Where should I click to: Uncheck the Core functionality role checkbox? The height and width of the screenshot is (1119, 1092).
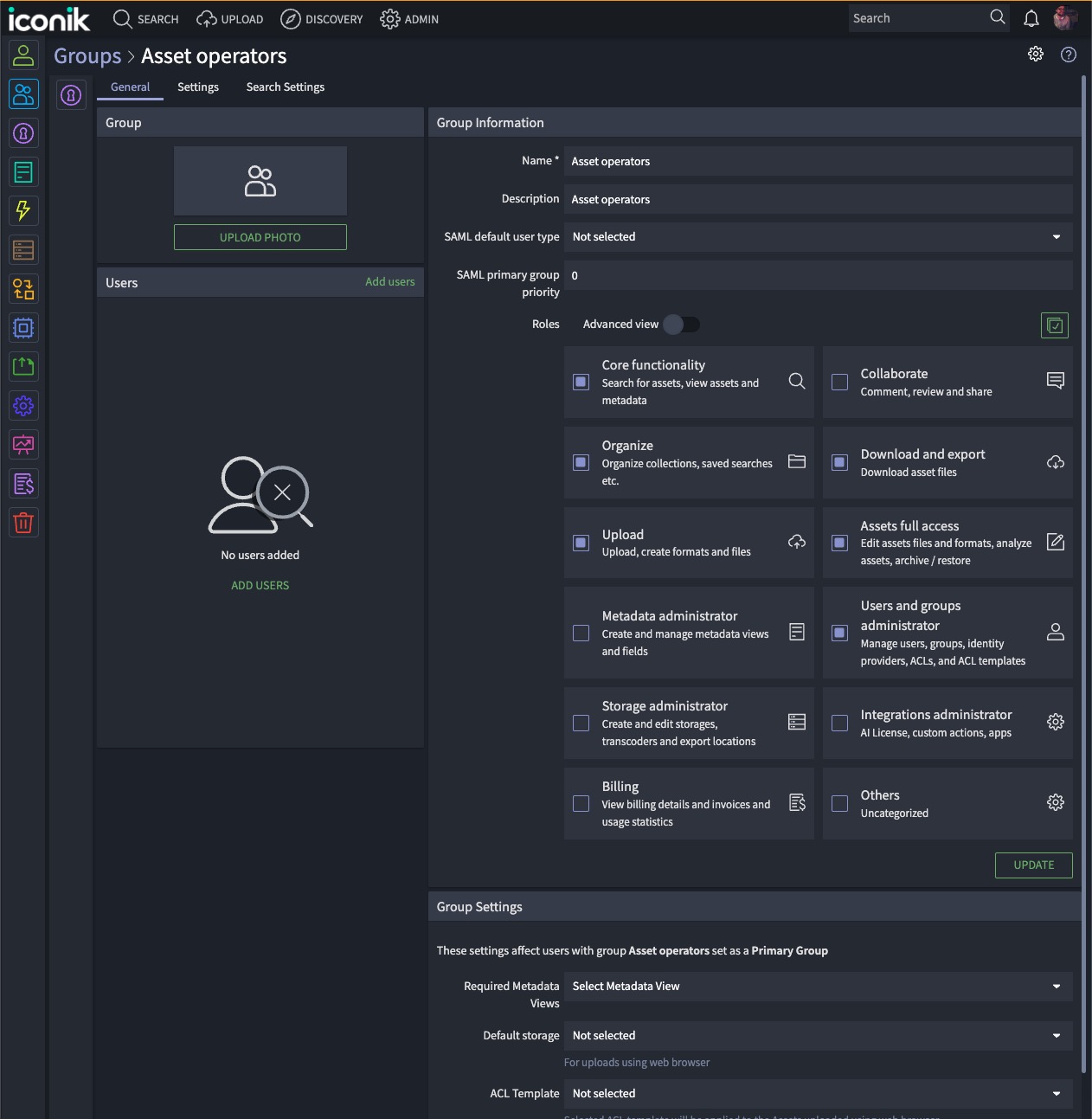pyautogui.click(x=581, y=382)
